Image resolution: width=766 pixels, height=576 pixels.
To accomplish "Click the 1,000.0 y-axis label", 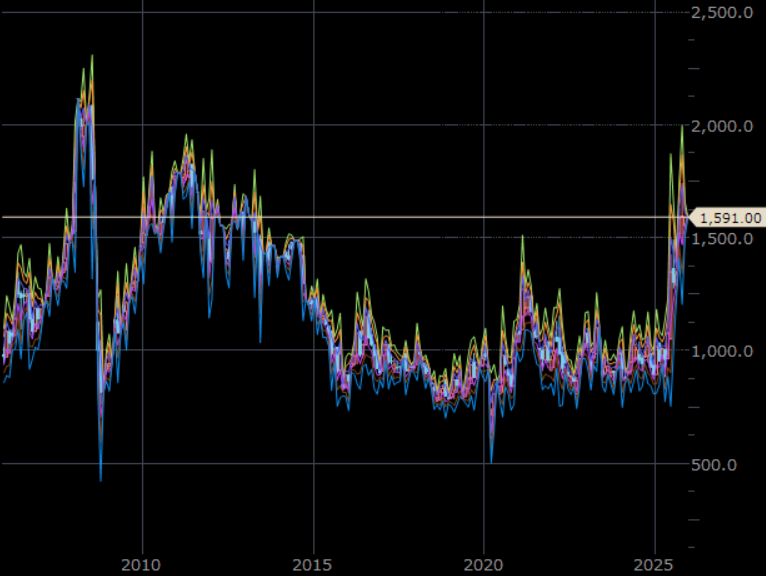I will pos(722,352).
